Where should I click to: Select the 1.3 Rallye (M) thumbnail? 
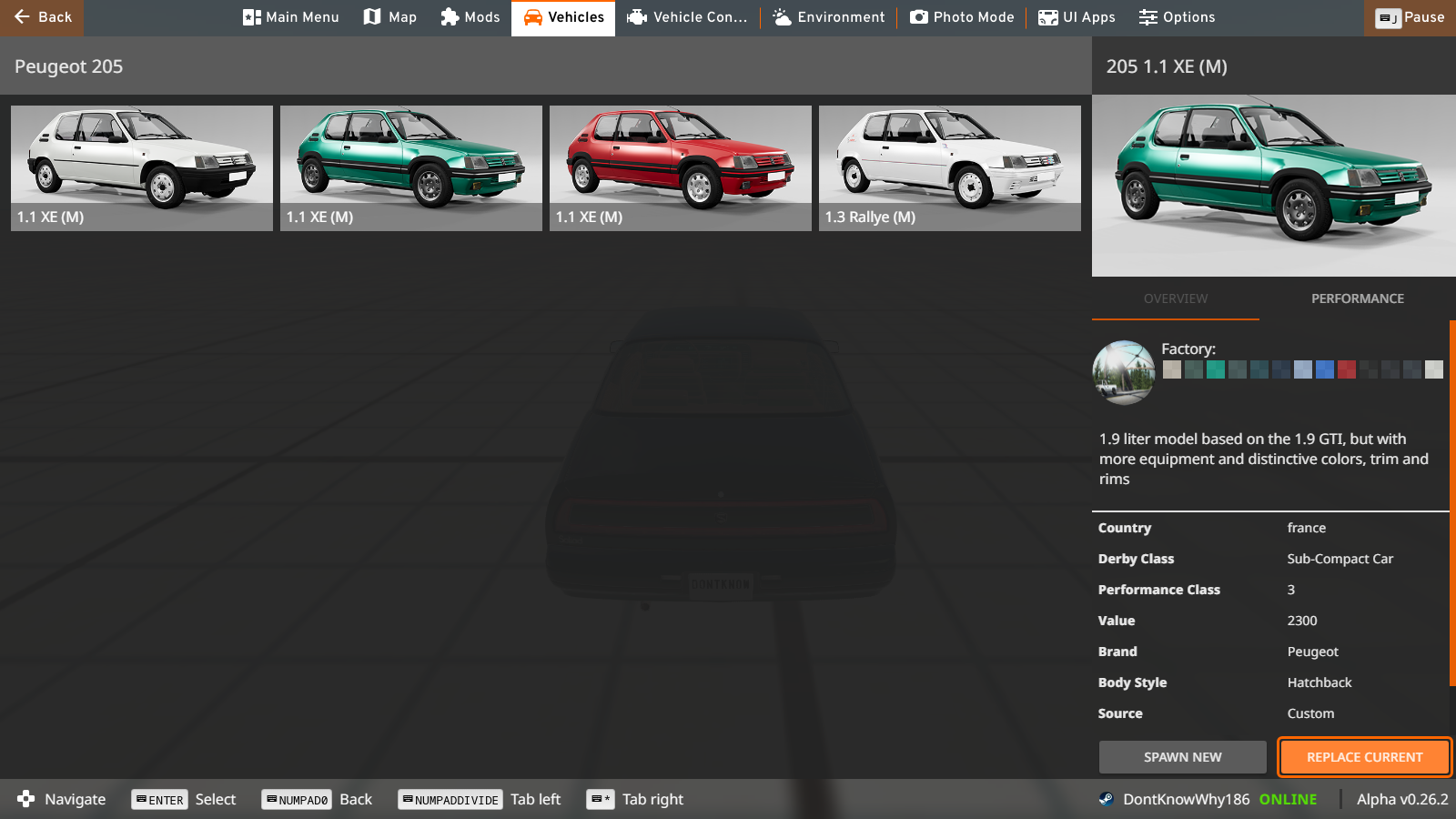(950, 168)
